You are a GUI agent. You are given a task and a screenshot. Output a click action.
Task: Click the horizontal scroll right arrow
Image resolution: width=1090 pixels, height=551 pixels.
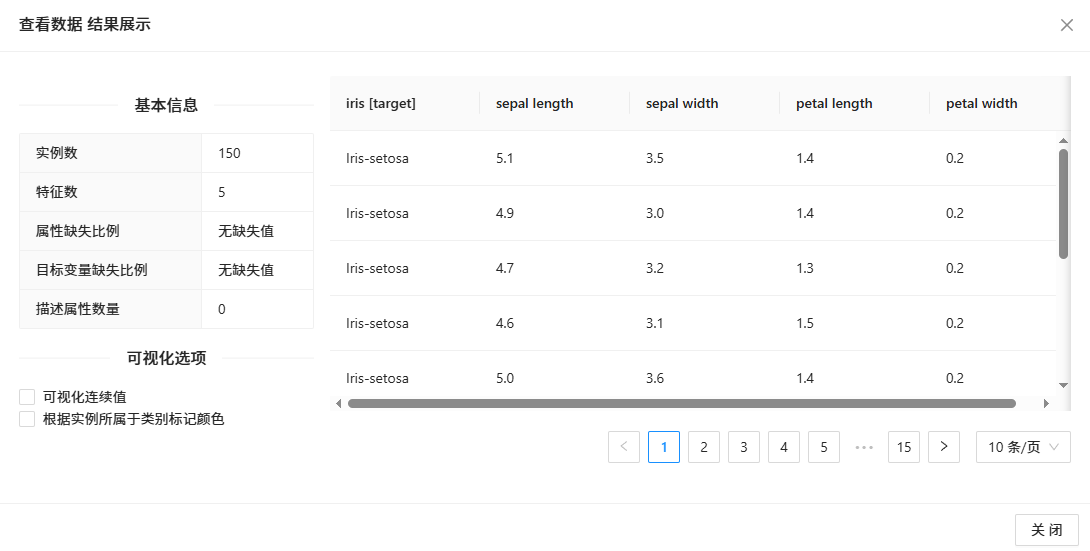click(x=1046, y=404)
